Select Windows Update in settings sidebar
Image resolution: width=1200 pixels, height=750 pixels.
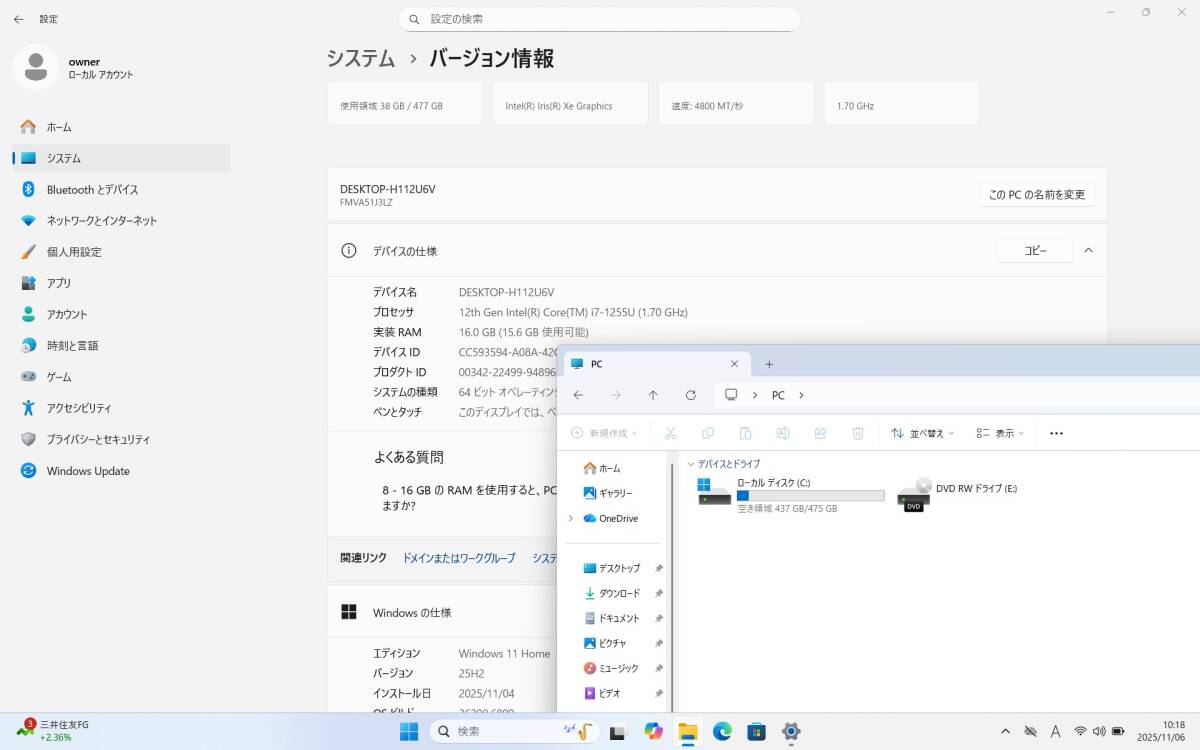(x=88, y=471)
